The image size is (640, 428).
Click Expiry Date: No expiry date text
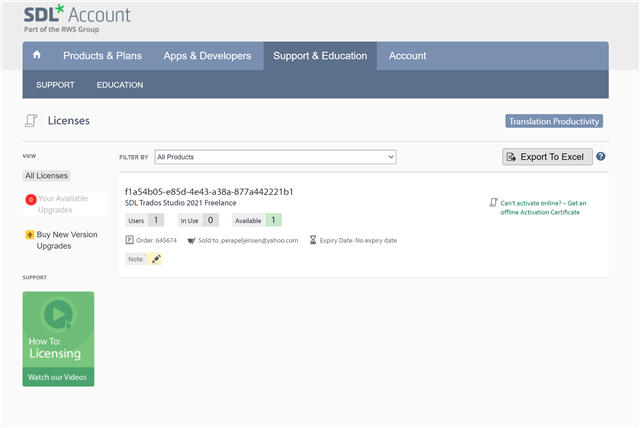(358, 240)
